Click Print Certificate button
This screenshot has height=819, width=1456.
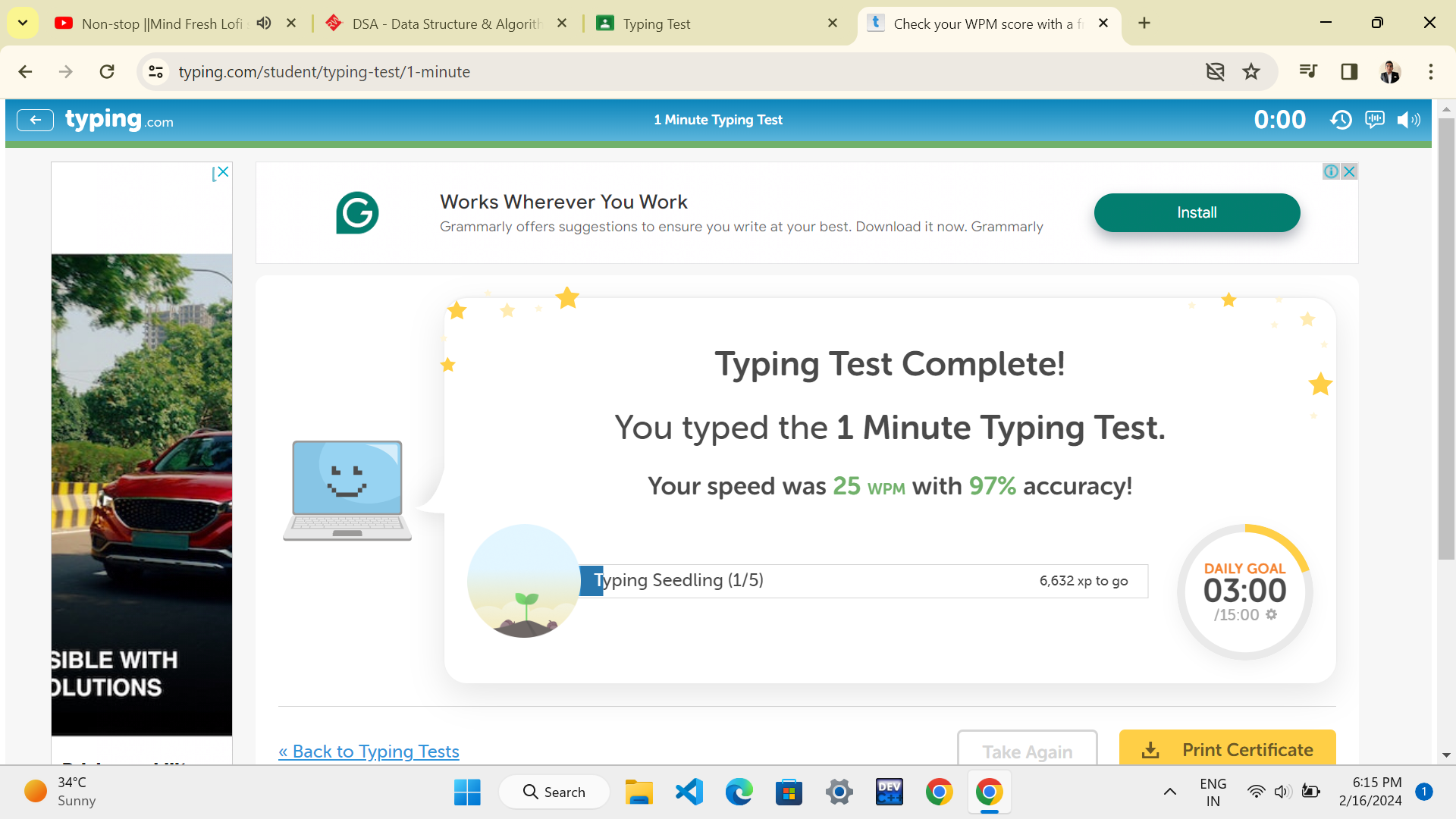click(1227, 749)
